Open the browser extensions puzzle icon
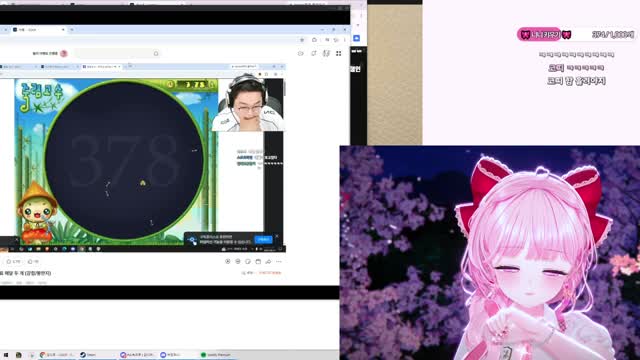 [x=314, y=40]
